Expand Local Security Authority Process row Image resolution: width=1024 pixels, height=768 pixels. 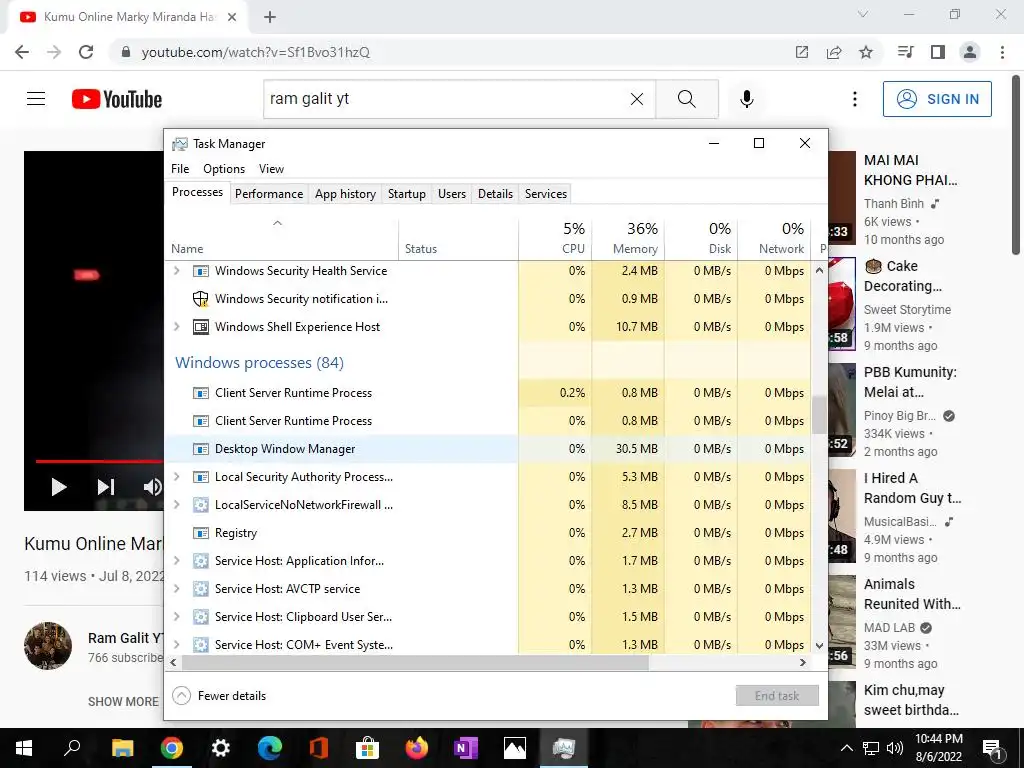pyautogui.click(x=176, y=477)
